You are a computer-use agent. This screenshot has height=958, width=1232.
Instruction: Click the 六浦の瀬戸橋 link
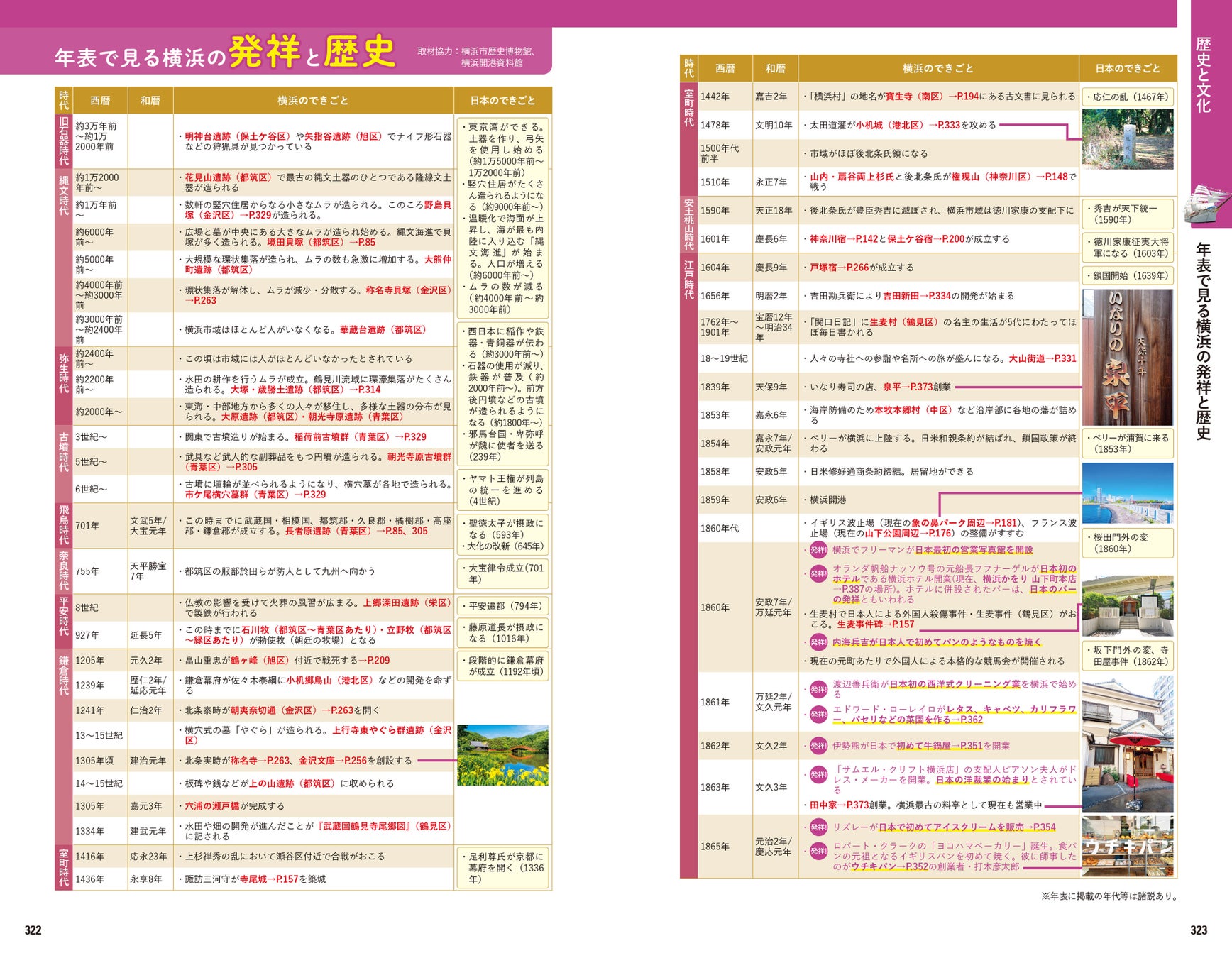(212, 806)
